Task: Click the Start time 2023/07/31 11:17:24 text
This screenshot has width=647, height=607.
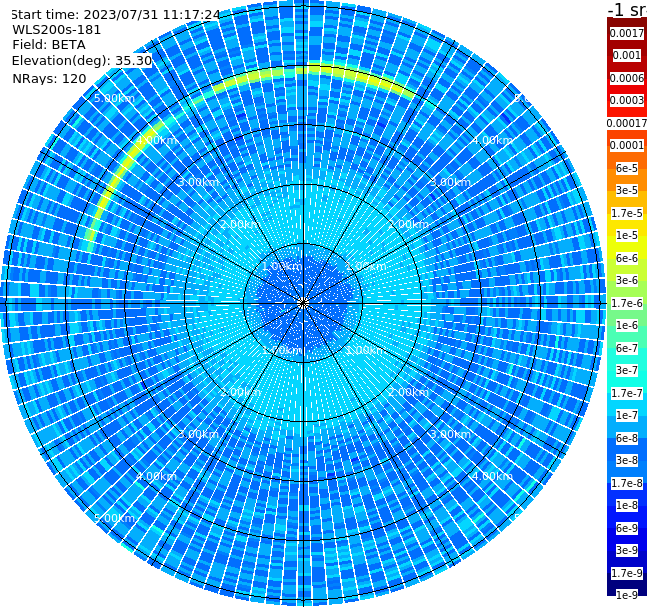Action: 115,15
